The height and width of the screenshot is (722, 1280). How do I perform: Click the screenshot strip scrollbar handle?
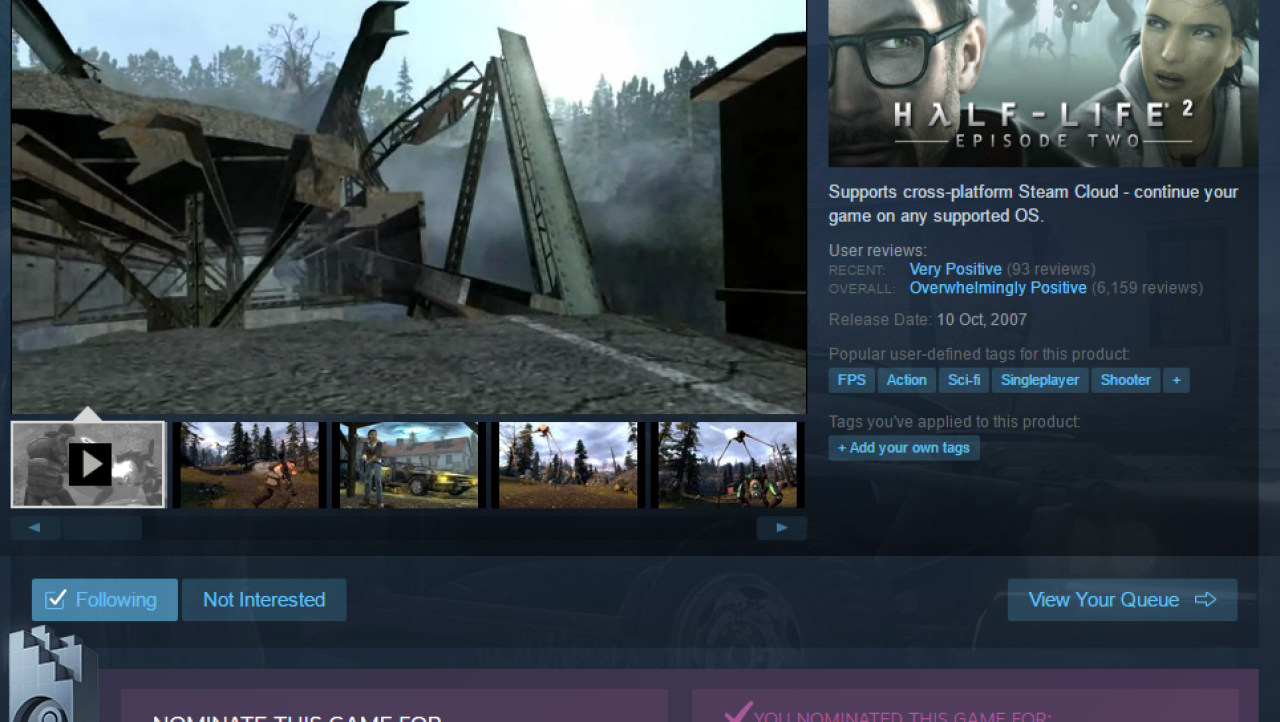pyautogui.click(x=102, y=528)
